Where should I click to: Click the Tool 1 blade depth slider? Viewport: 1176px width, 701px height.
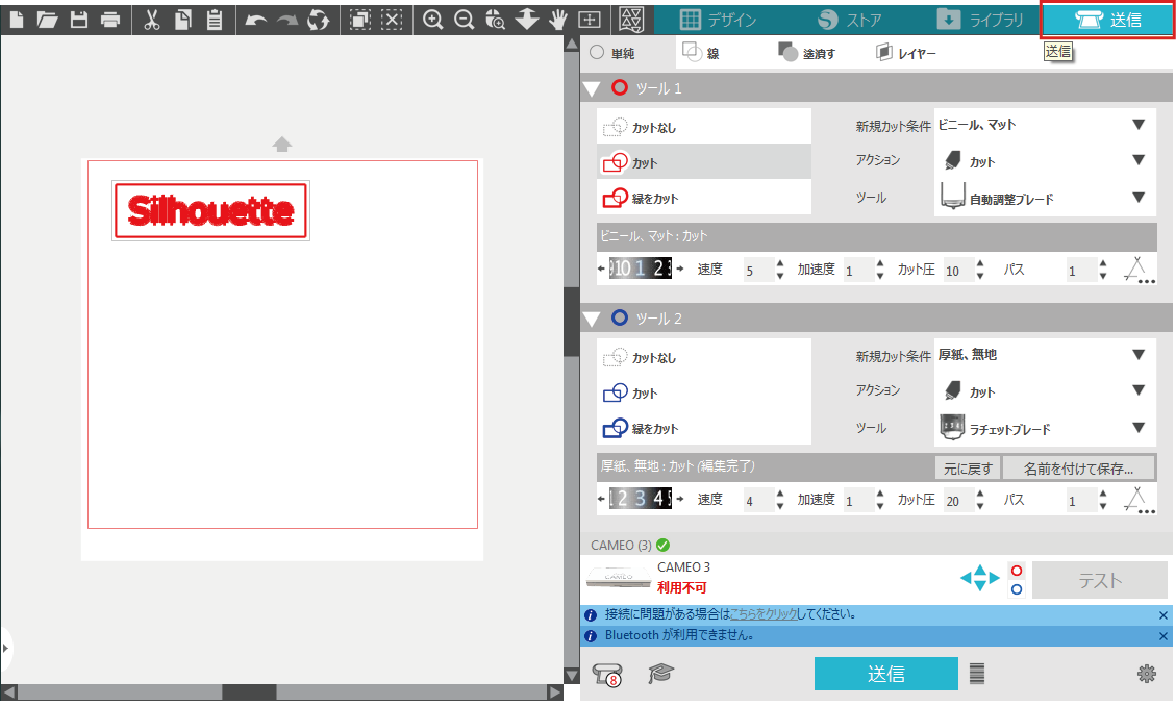[x=641, y=268]
